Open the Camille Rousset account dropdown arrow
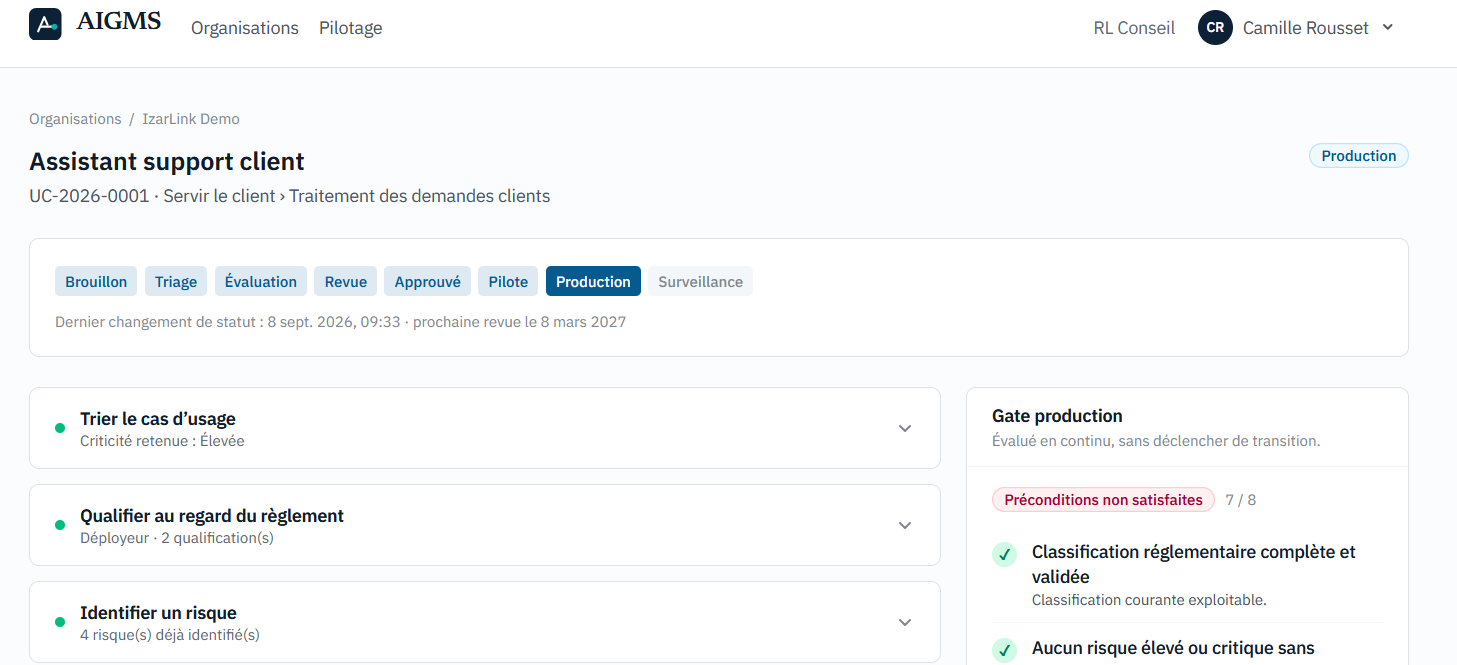Viewport: 1457px width, 665px height. point(1388,27)
